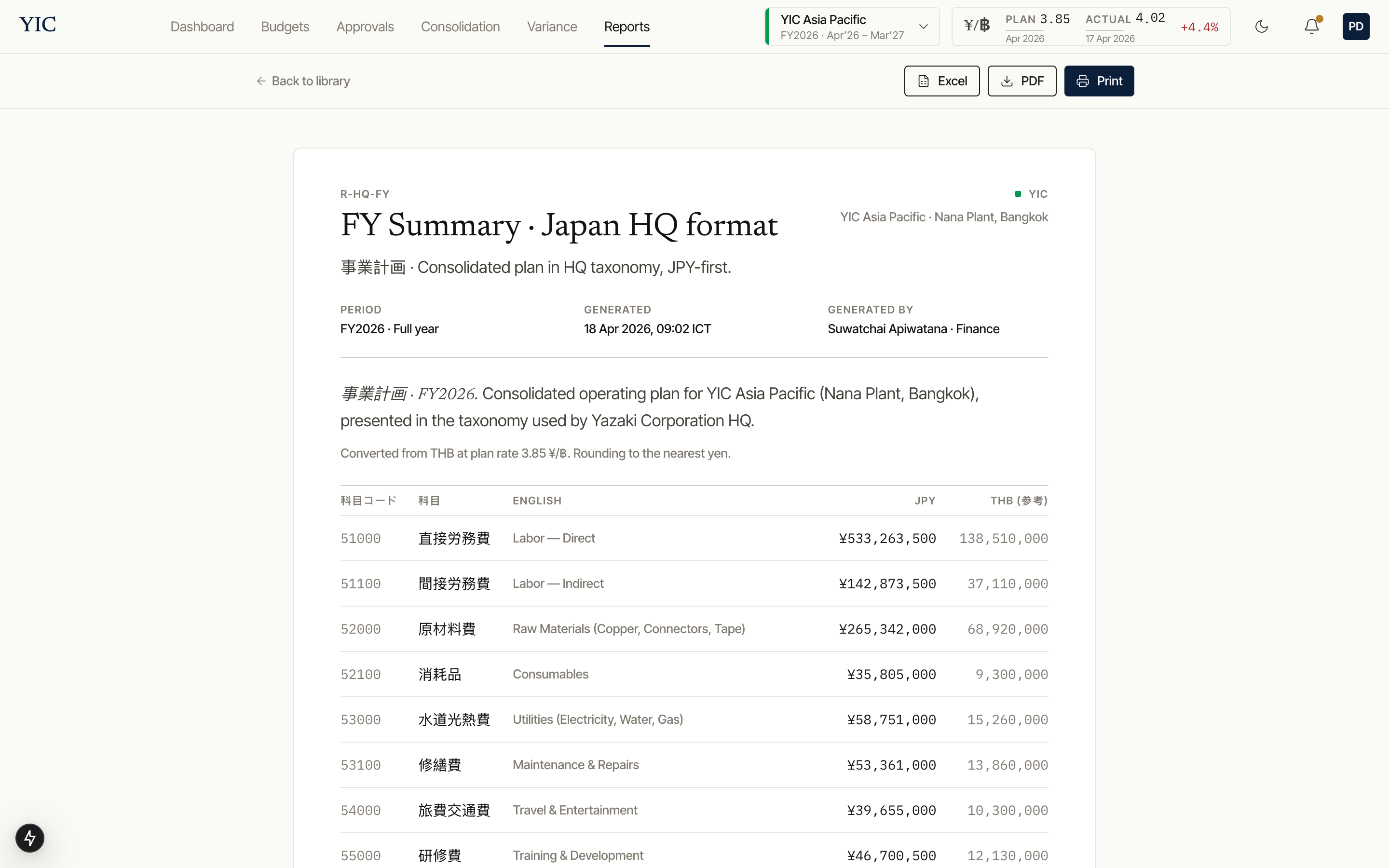This screenshot has width=1389, height=868.
Task: Click Back to library
Action: [x=311, y=81]
